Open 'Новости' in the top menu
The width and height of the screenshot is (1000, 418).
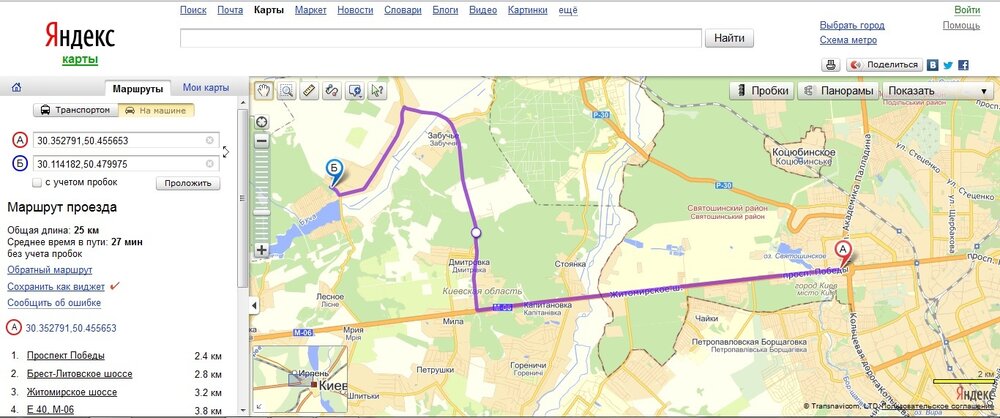point(355,10)
